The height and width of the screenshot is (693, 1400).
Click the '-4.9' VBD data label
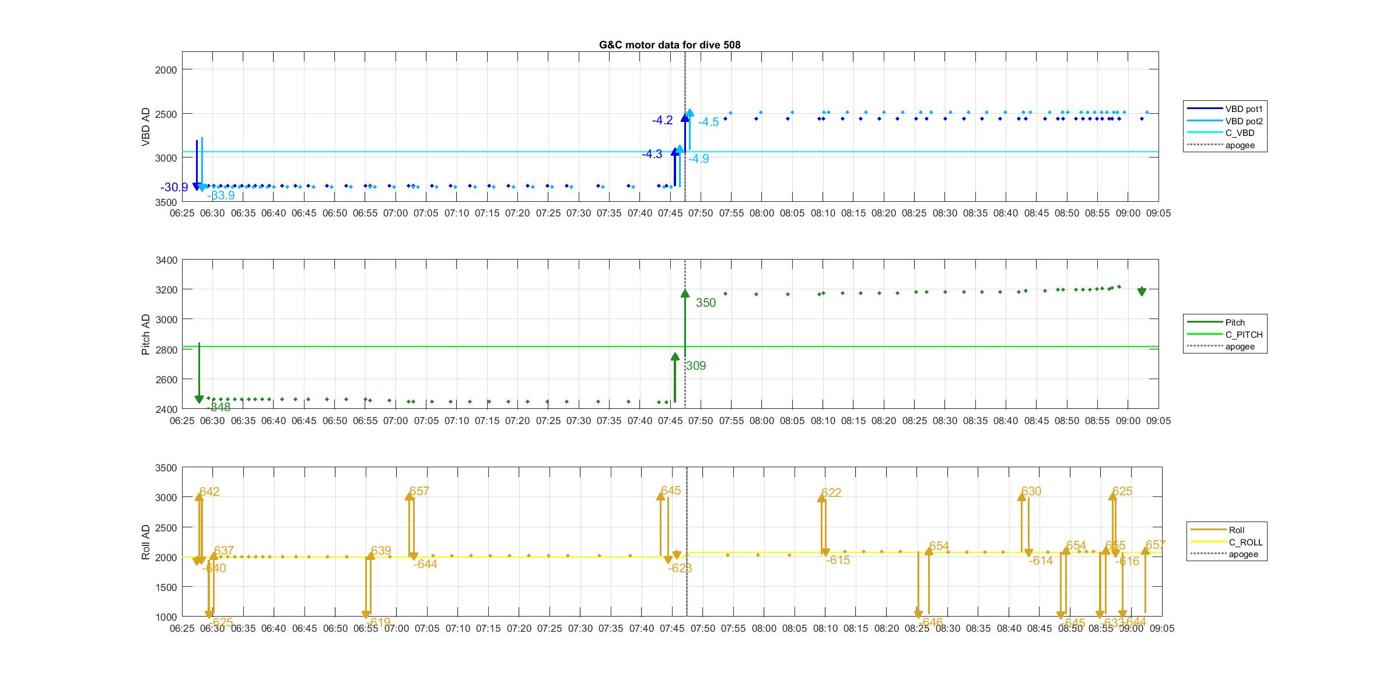698,159
